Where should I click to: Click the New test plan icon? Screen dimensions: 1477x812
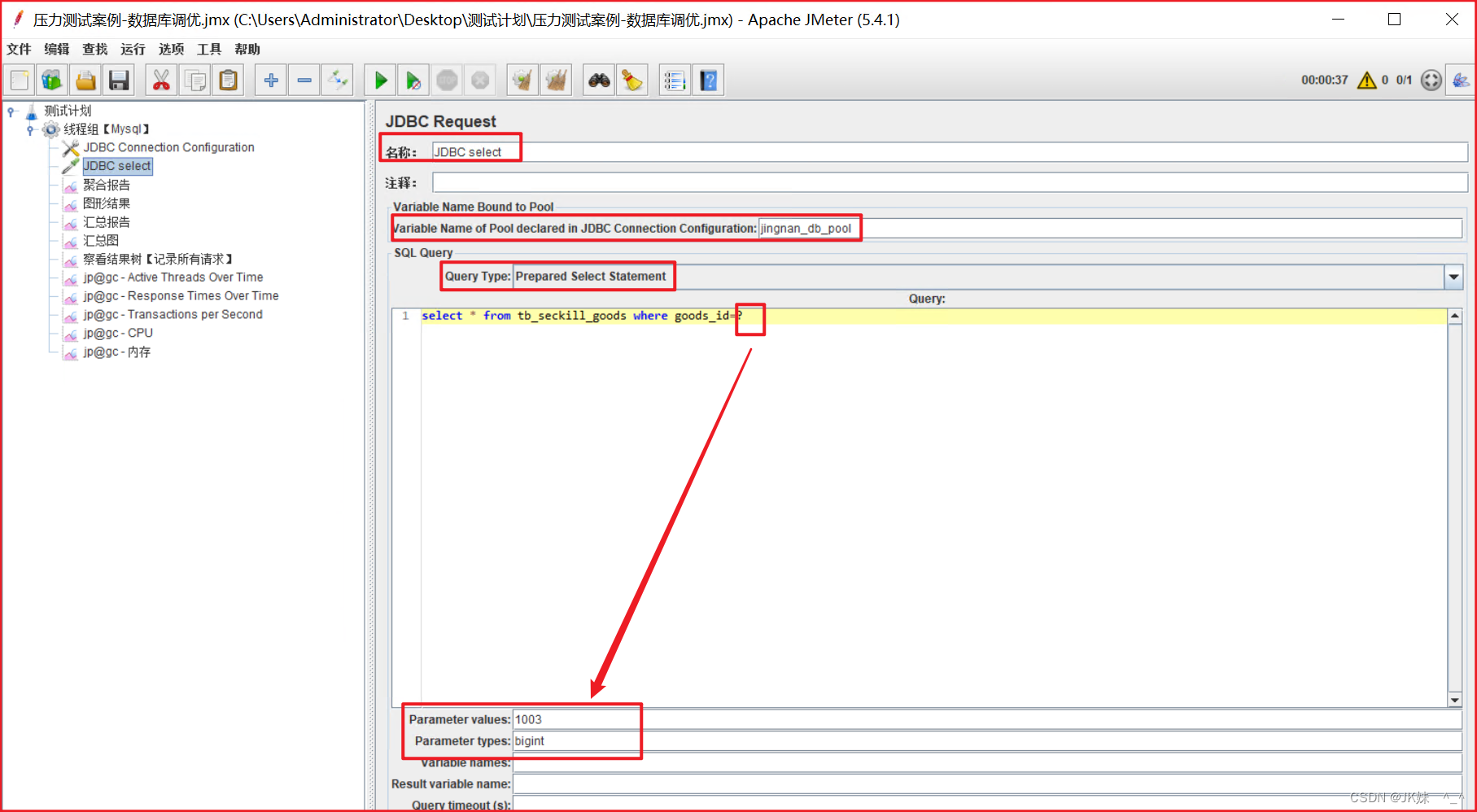[x=20, y=81]
